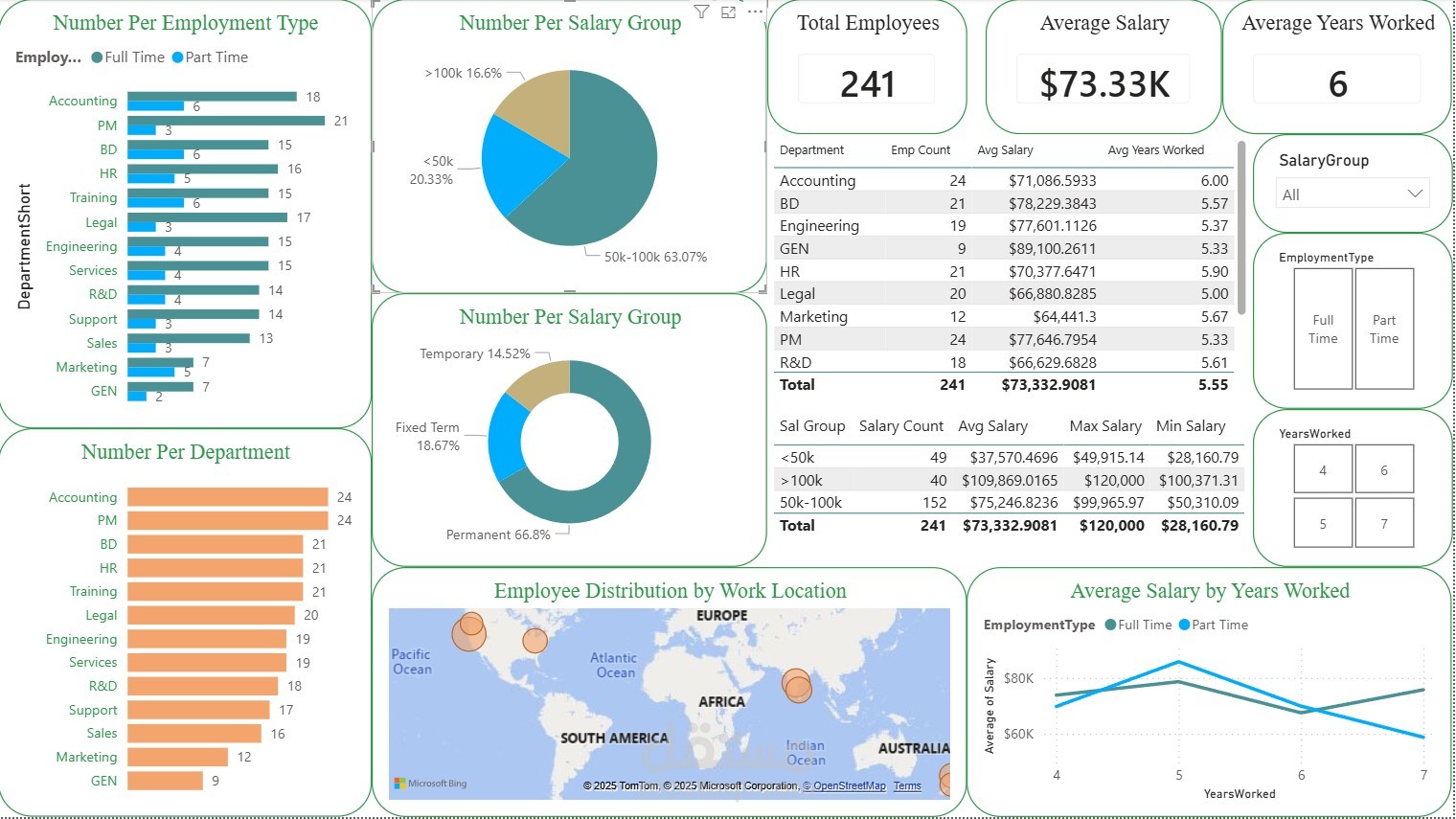Select 6 in the YearsWorked slicer
Image resolution: width=1456 pixels, height=819 pixels.
(1384, 469)
